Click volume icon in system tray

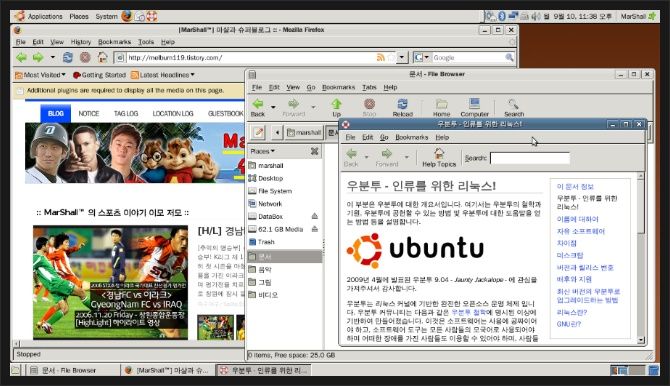tap(536, 16)
